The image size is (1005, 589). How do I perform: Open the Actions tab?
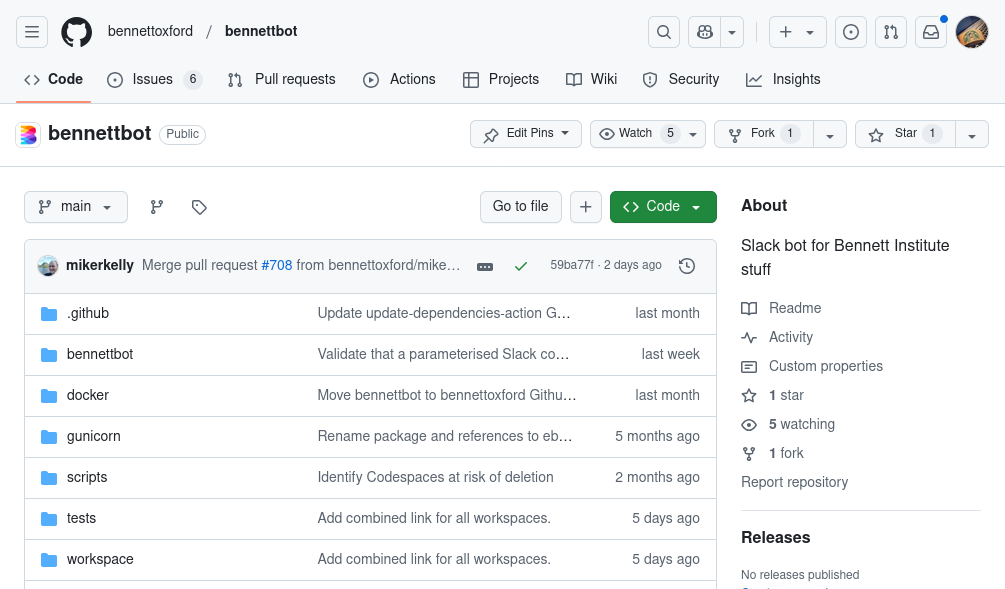(x=399, y=79)
